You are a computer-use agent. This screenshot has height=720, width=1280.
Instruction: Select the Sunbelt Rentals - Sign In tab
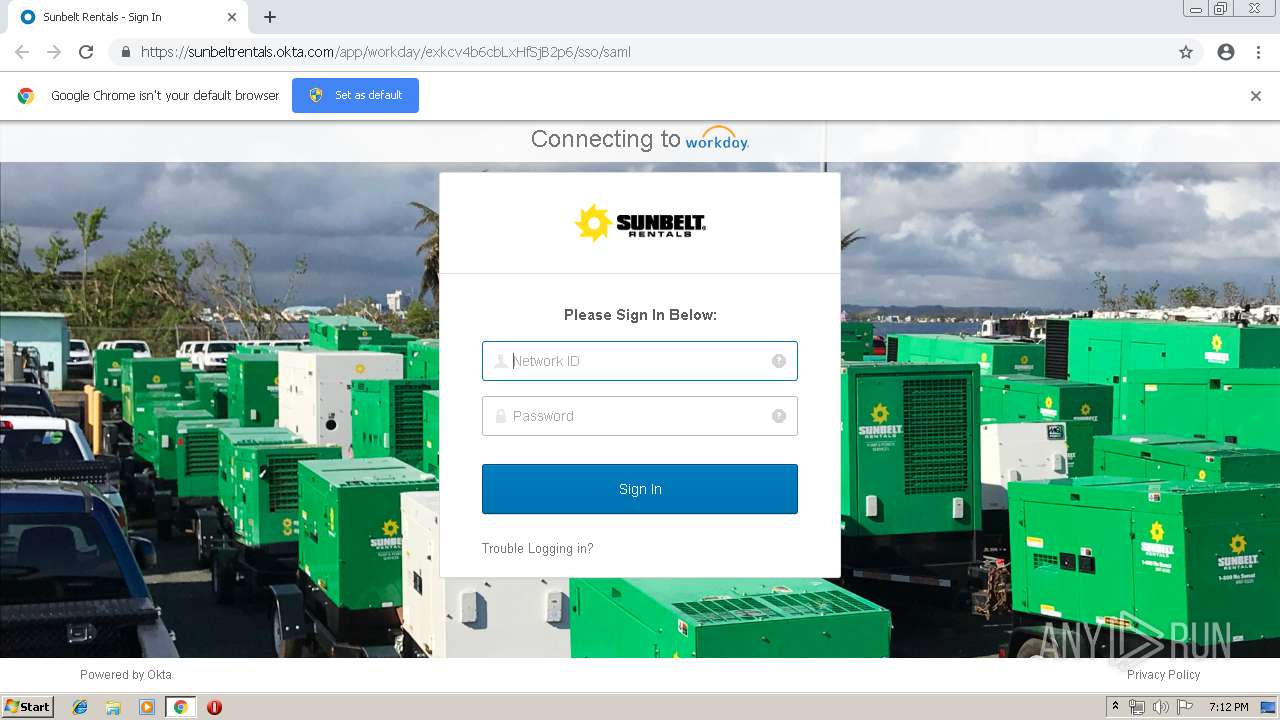point(130,17)
